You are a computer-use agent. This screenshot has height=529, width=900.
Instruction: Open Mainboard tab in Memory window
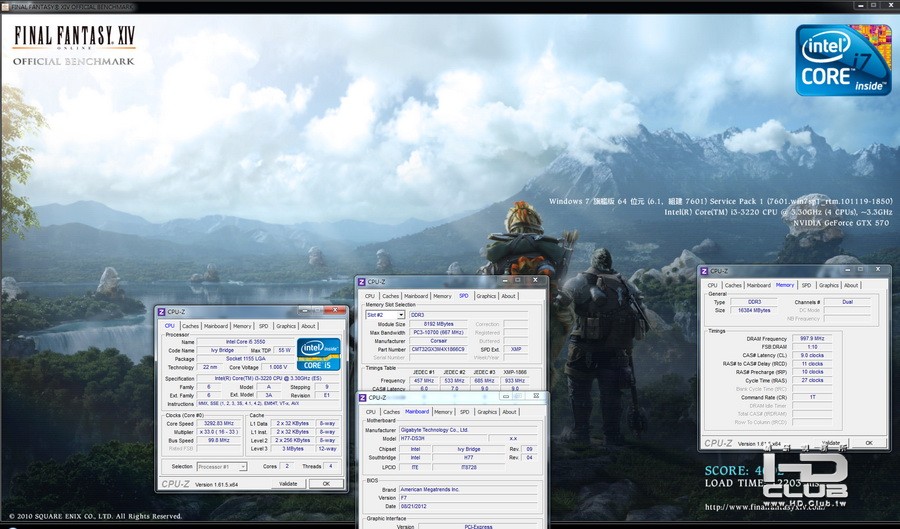coord(759,285)
